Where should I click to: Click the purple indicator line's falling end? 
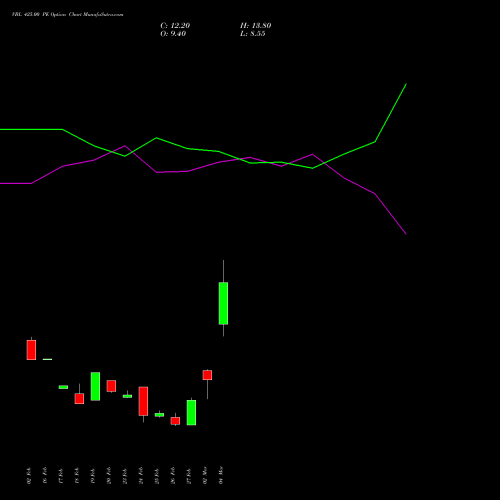[x=405, y=234]
